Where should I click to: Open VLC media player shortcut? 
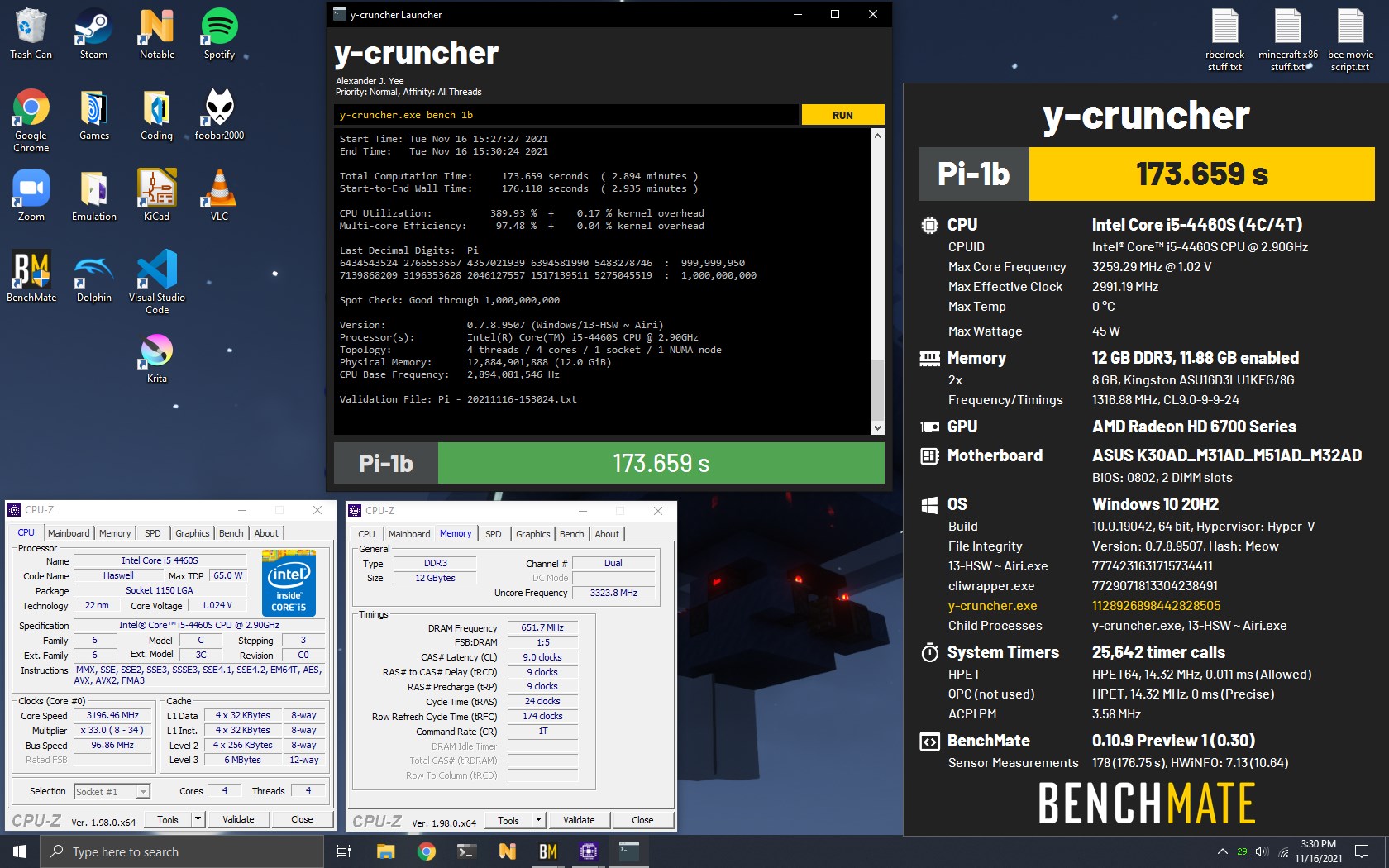[x=219, y=195]
